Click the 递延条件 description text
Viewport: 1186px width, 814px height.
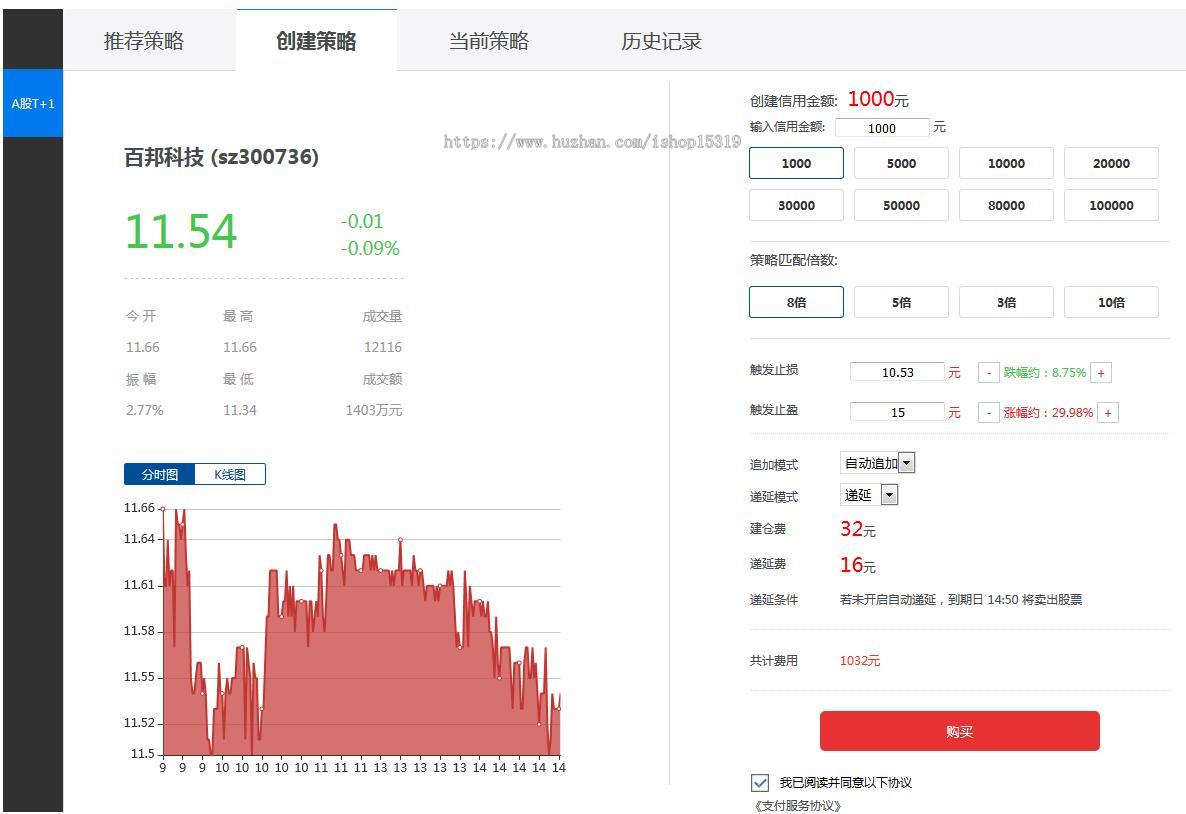[961, 599]
